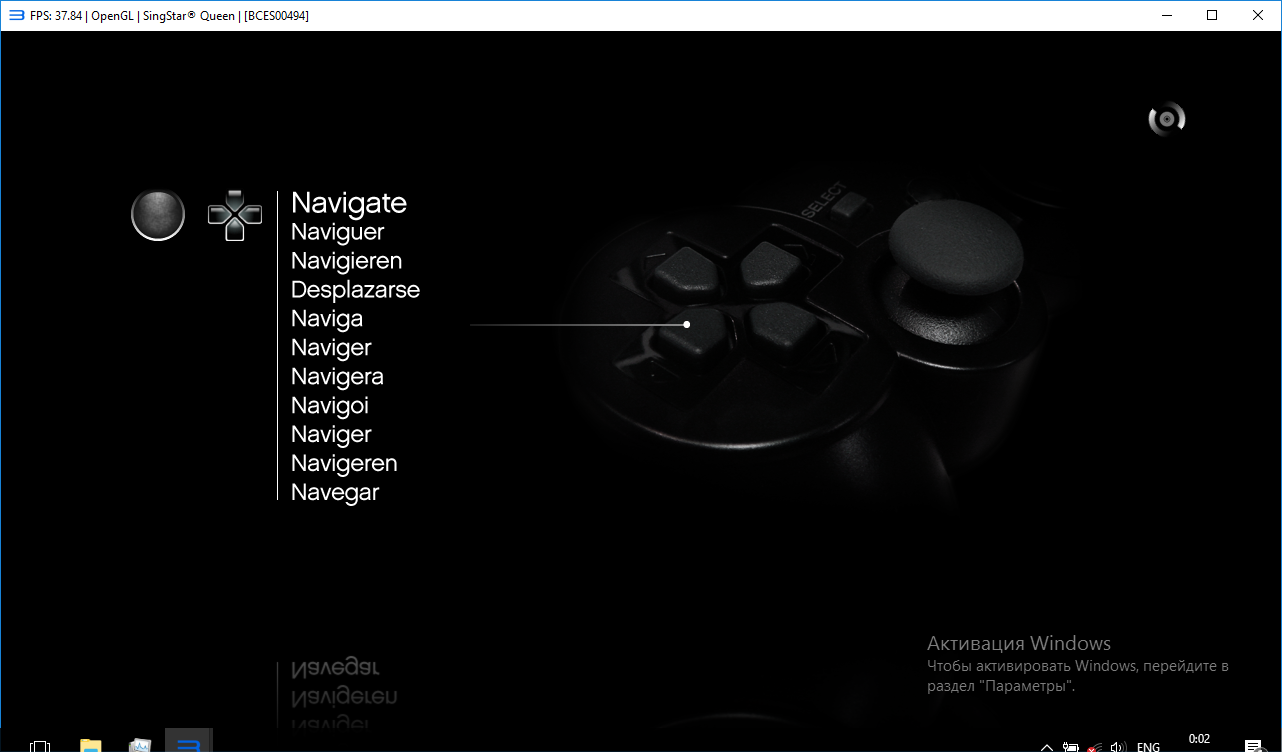
Task: Minimize the RPCS3 game window
Action: pyautogui.click(x=1166, y=15)
